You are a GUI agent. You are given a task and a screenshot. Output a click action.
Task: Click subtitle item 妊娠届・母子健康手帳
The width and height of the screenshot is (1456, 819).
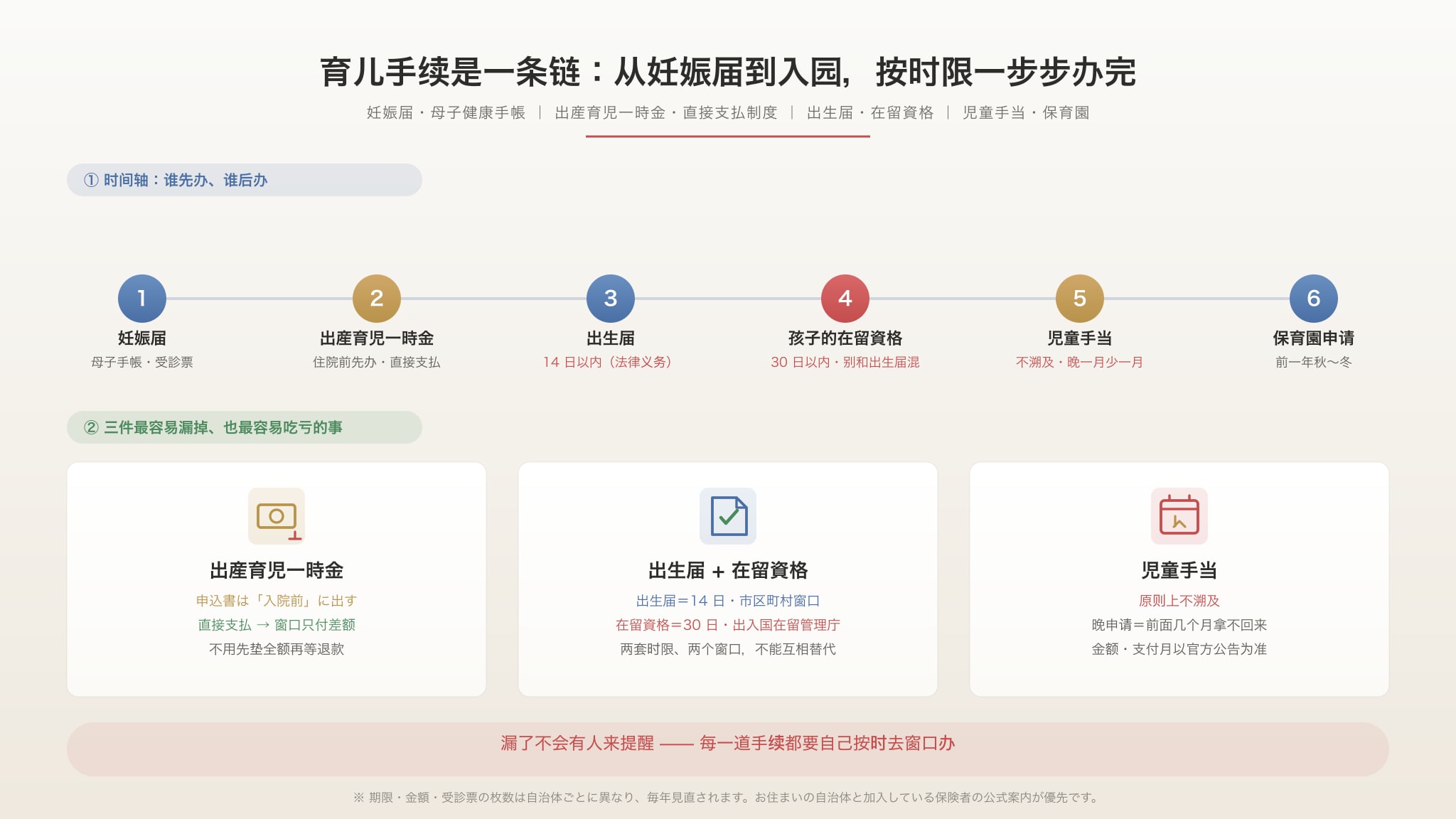click(446, 112)
